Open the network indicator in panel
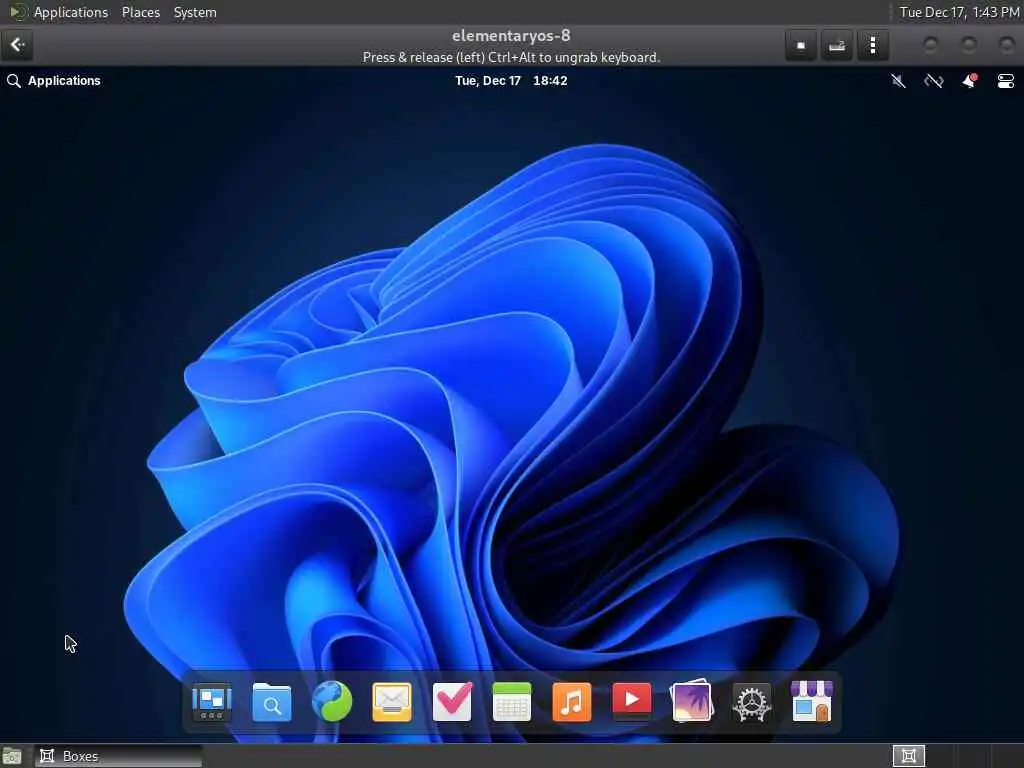The width and height of the screenshot is (1024, 768). point(934,81)
